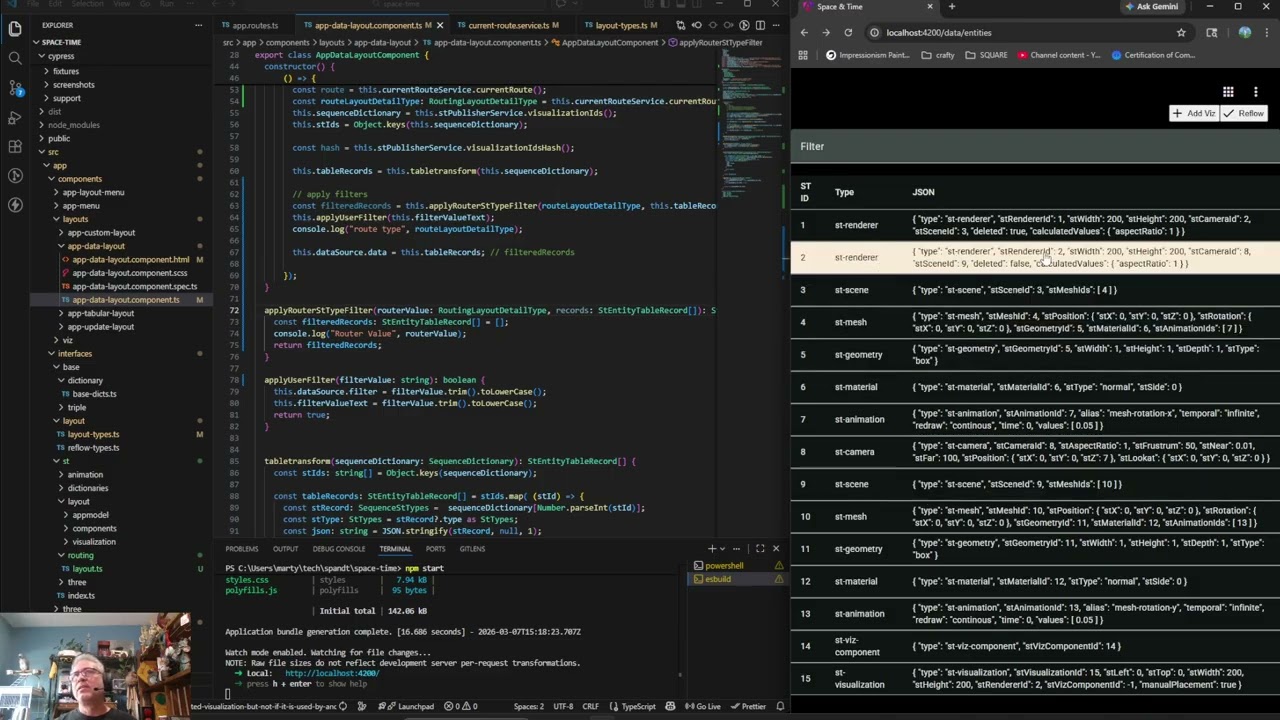Click the notifications bell in the status bar
Viewport: 1280px width, 720px height.
coord(780,706)
